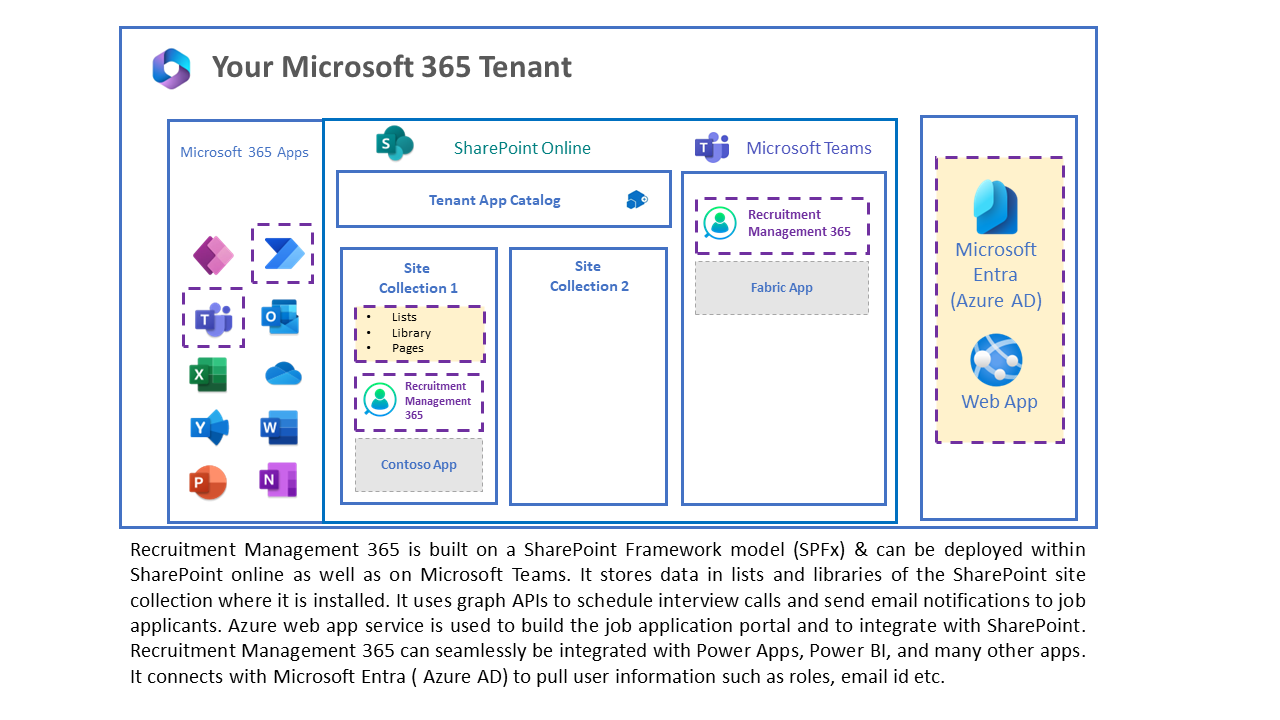Click the Fabric App box

click(x=782, y=288)
